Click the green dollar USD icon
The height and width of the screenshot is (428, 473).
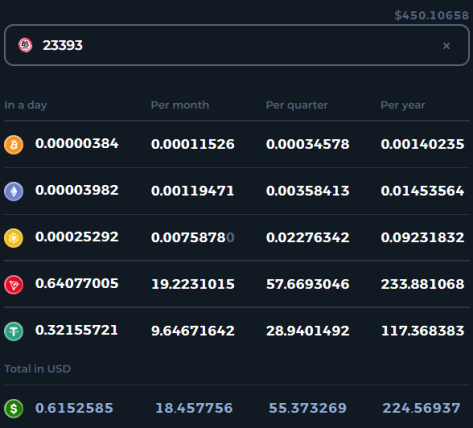pos(14,409)
